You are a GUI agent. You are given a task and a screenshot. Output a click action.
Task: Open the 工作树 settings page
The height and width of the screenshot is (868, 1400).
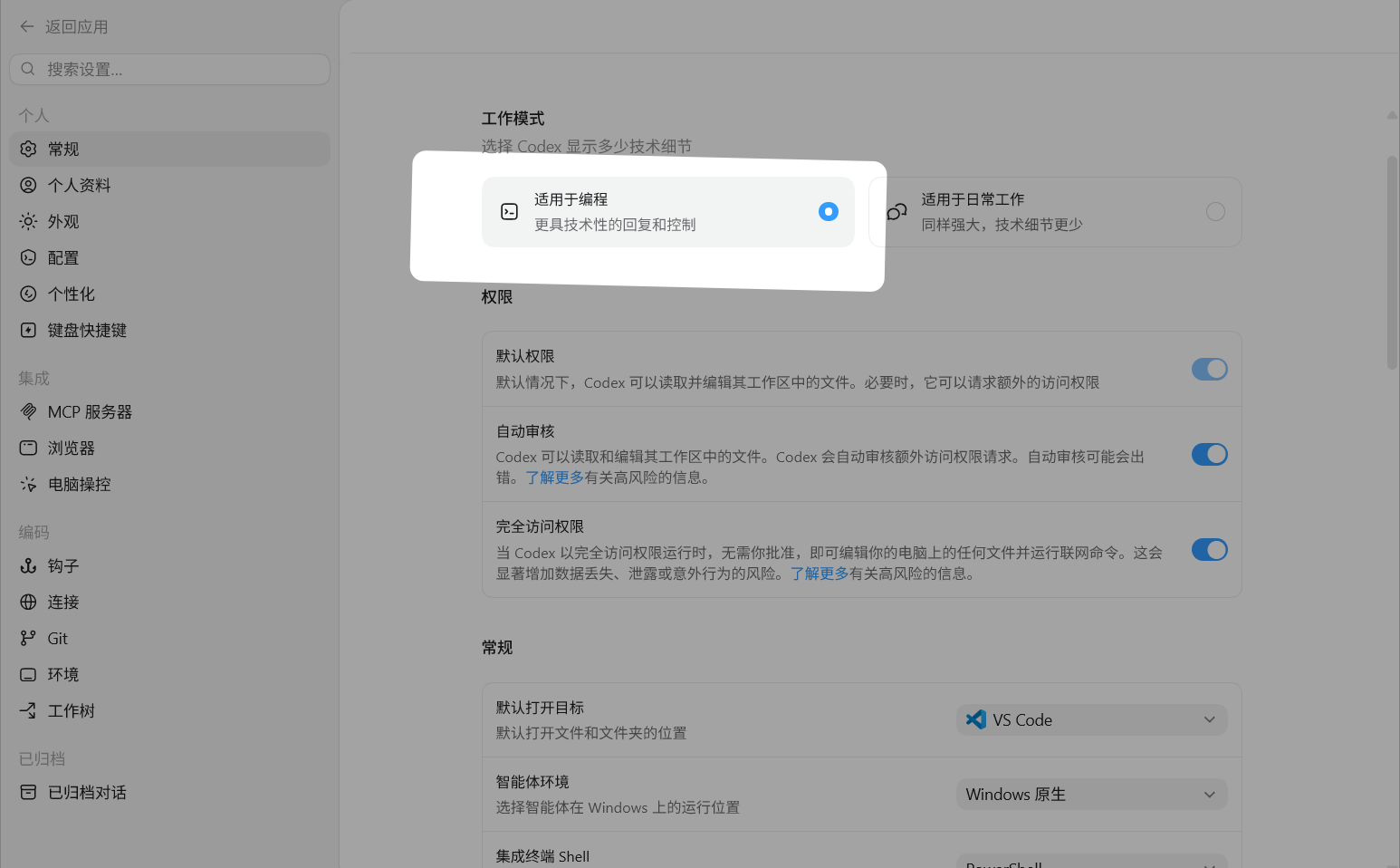click(x=169, y=710)
